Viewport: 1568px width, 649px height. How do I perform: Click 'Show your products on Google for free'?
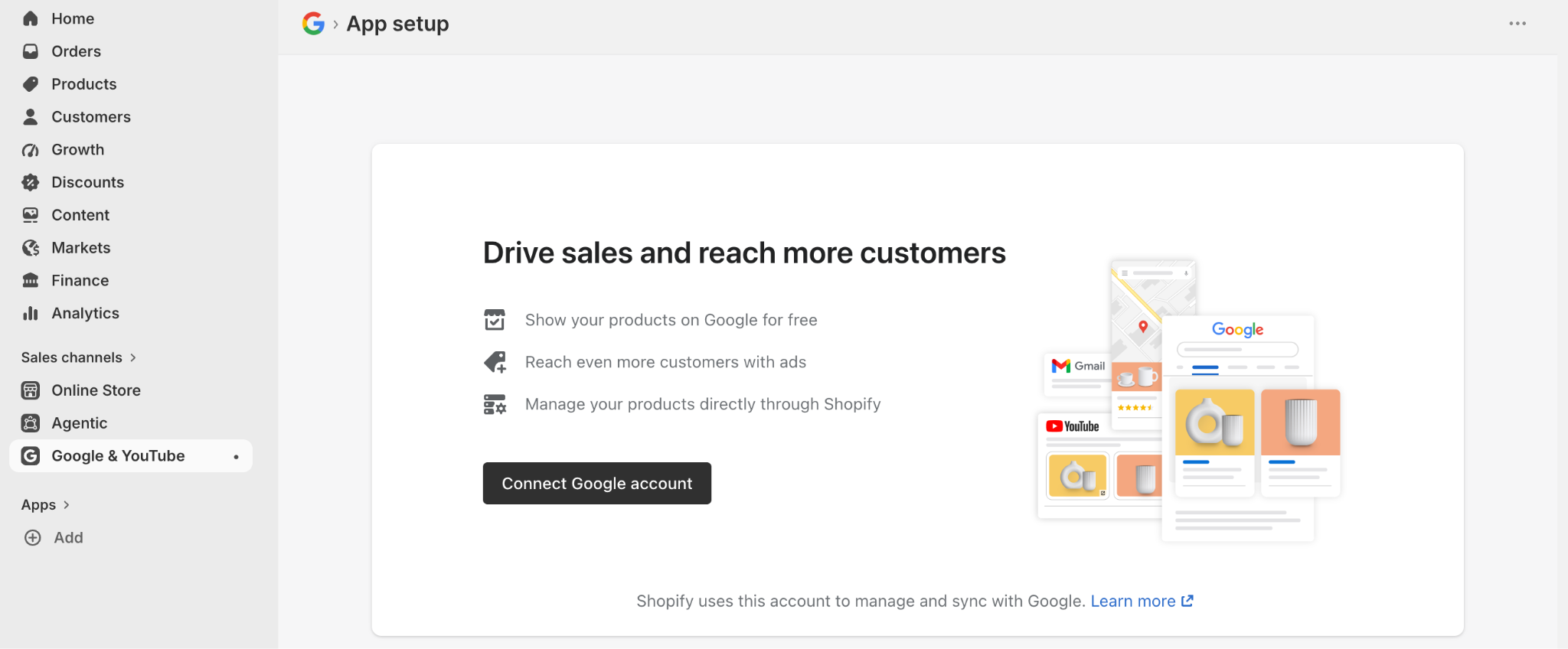point(671,320)
